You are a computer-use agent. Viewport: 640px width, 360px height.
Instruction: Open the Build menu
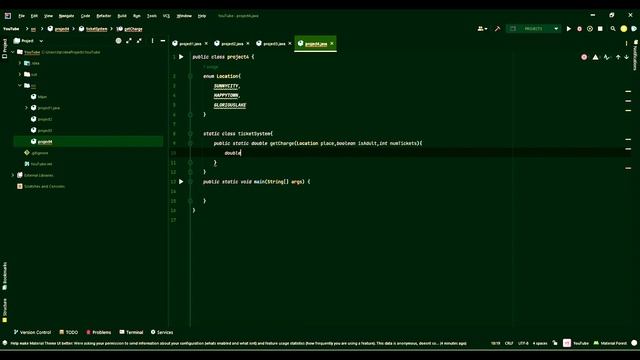click(122, 16)
